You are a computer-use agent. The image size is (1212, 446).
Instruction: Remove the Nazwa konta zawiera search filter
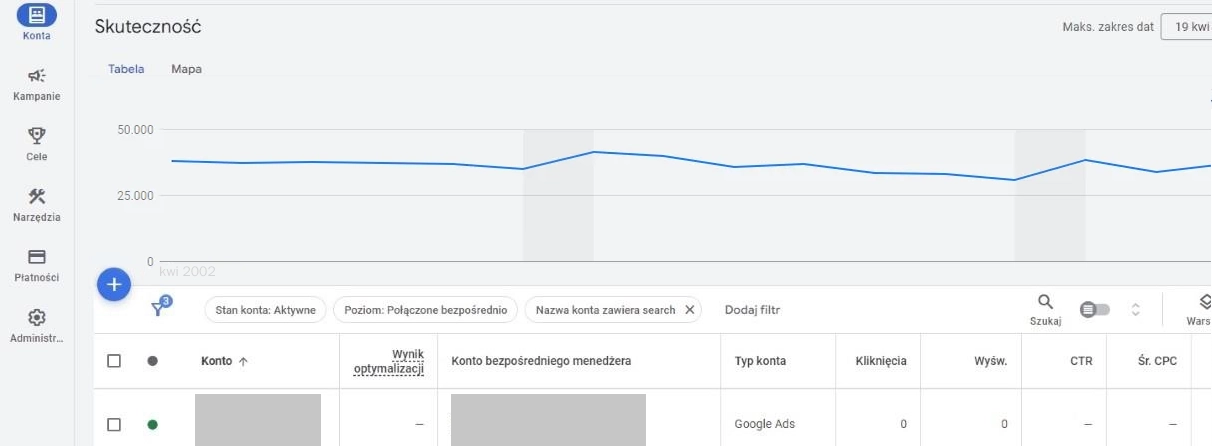point(689,310)
